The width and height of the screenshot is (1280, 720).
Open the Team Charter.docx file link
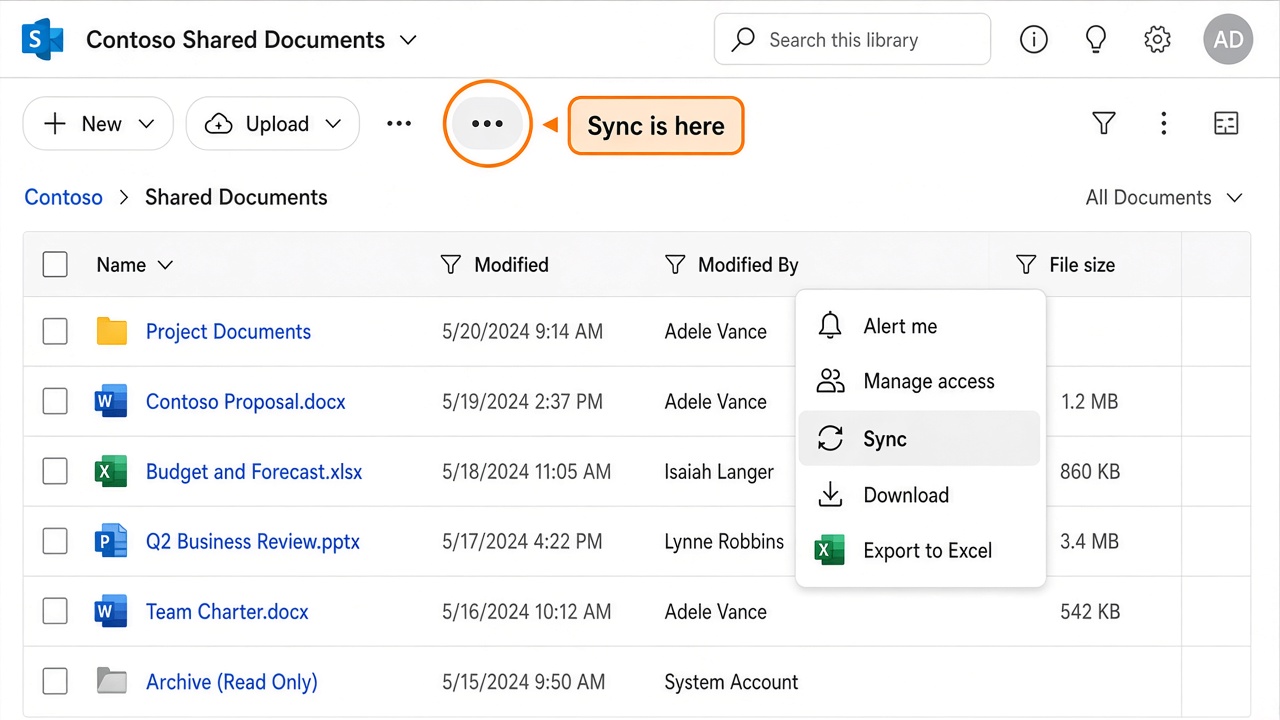tap(227, 611)
